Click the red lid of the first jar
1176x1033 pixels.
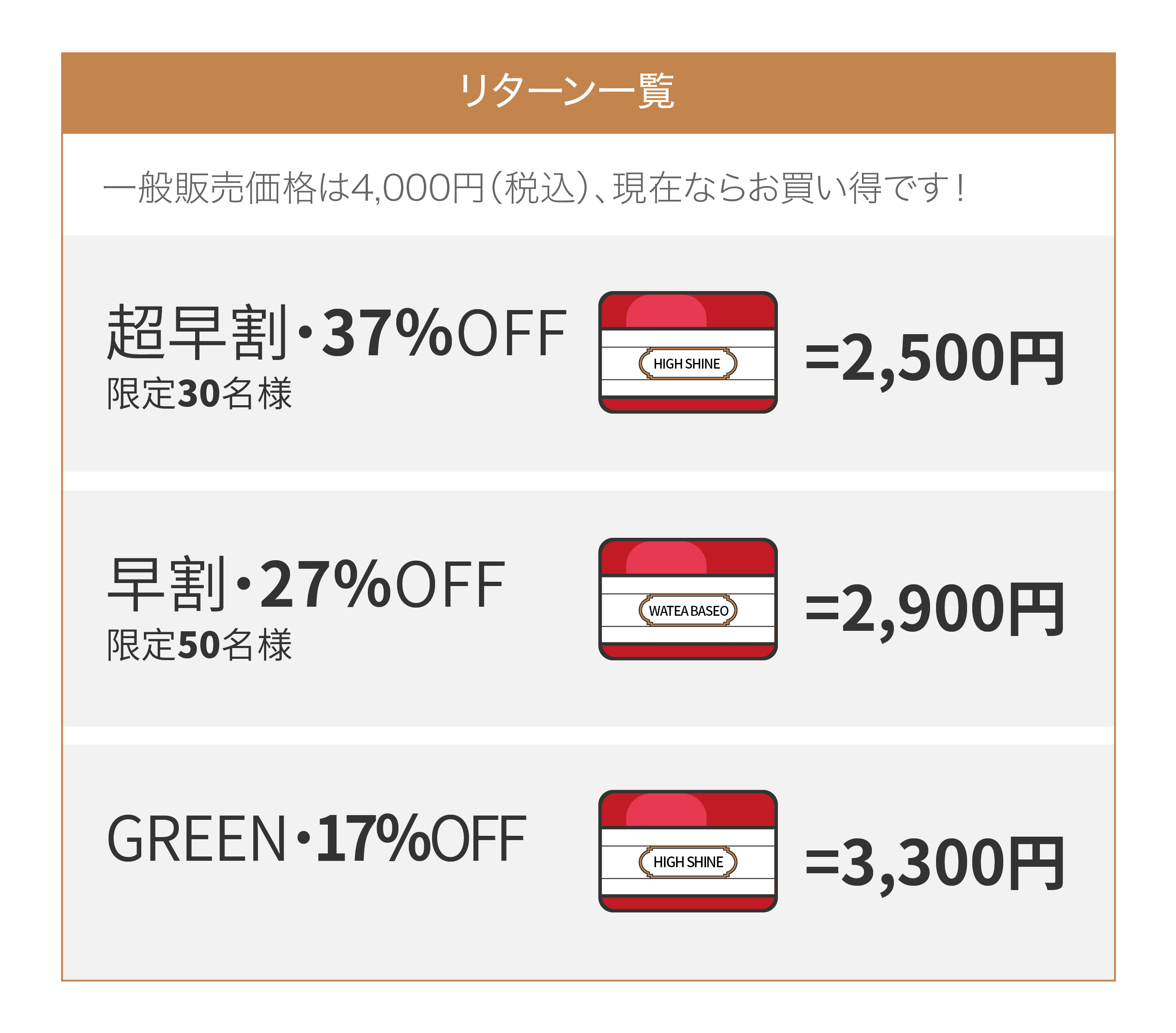pos(688,310)
